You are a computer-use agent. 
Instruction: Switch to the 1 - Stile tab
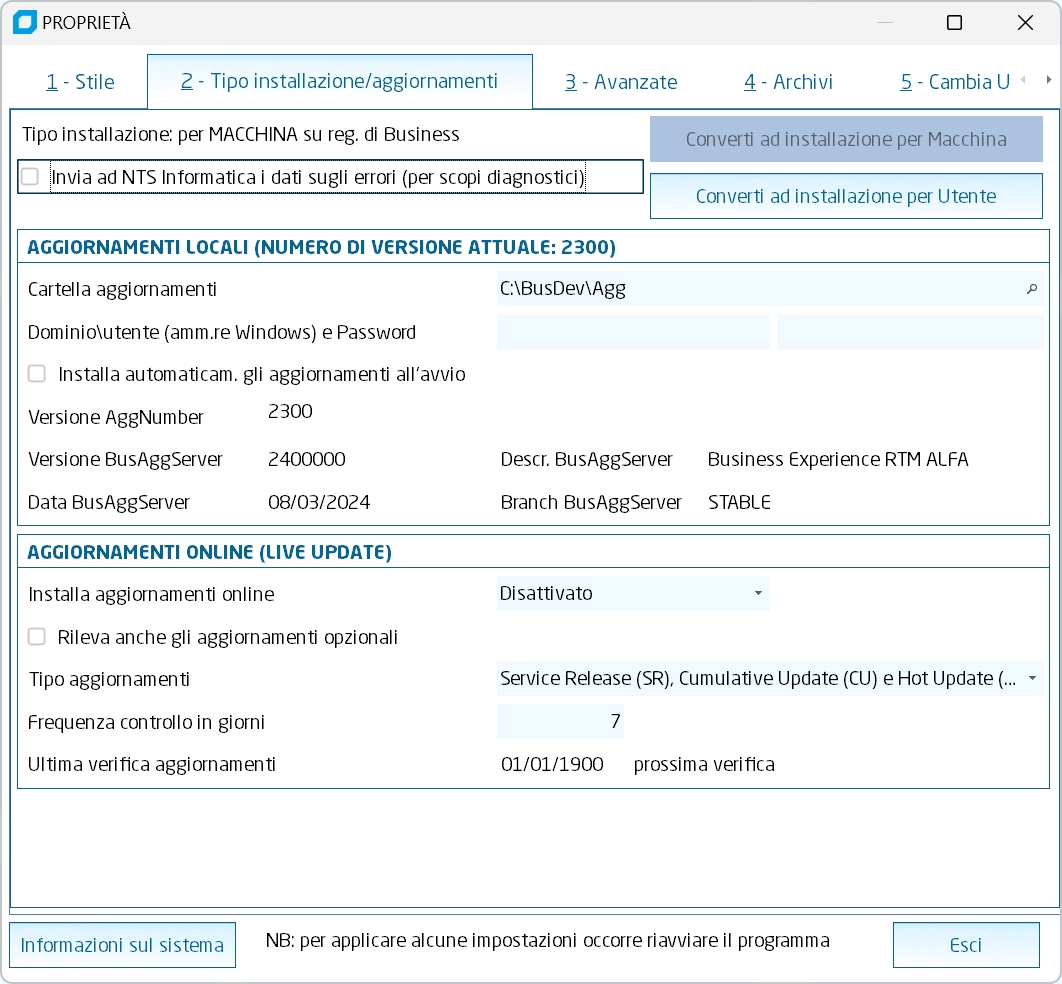80,82
